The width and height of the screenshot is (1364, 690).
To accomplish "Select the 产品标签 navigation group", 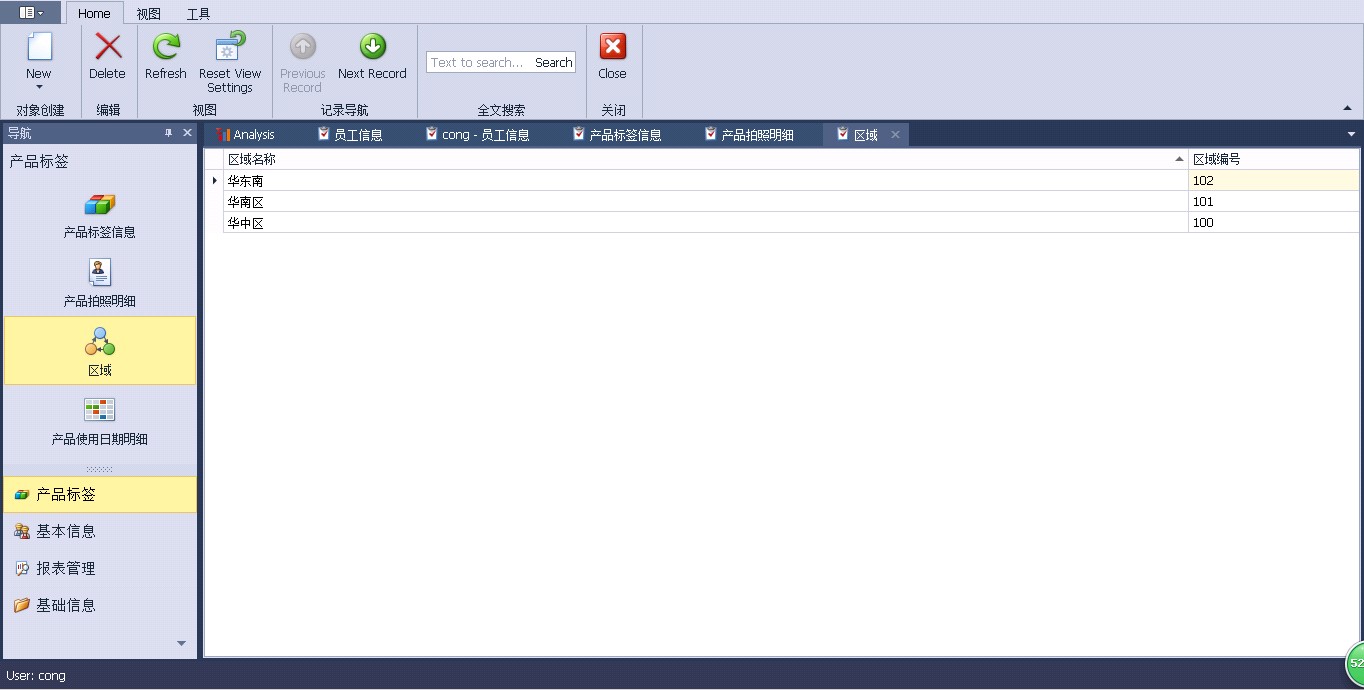I will (100, 495).
